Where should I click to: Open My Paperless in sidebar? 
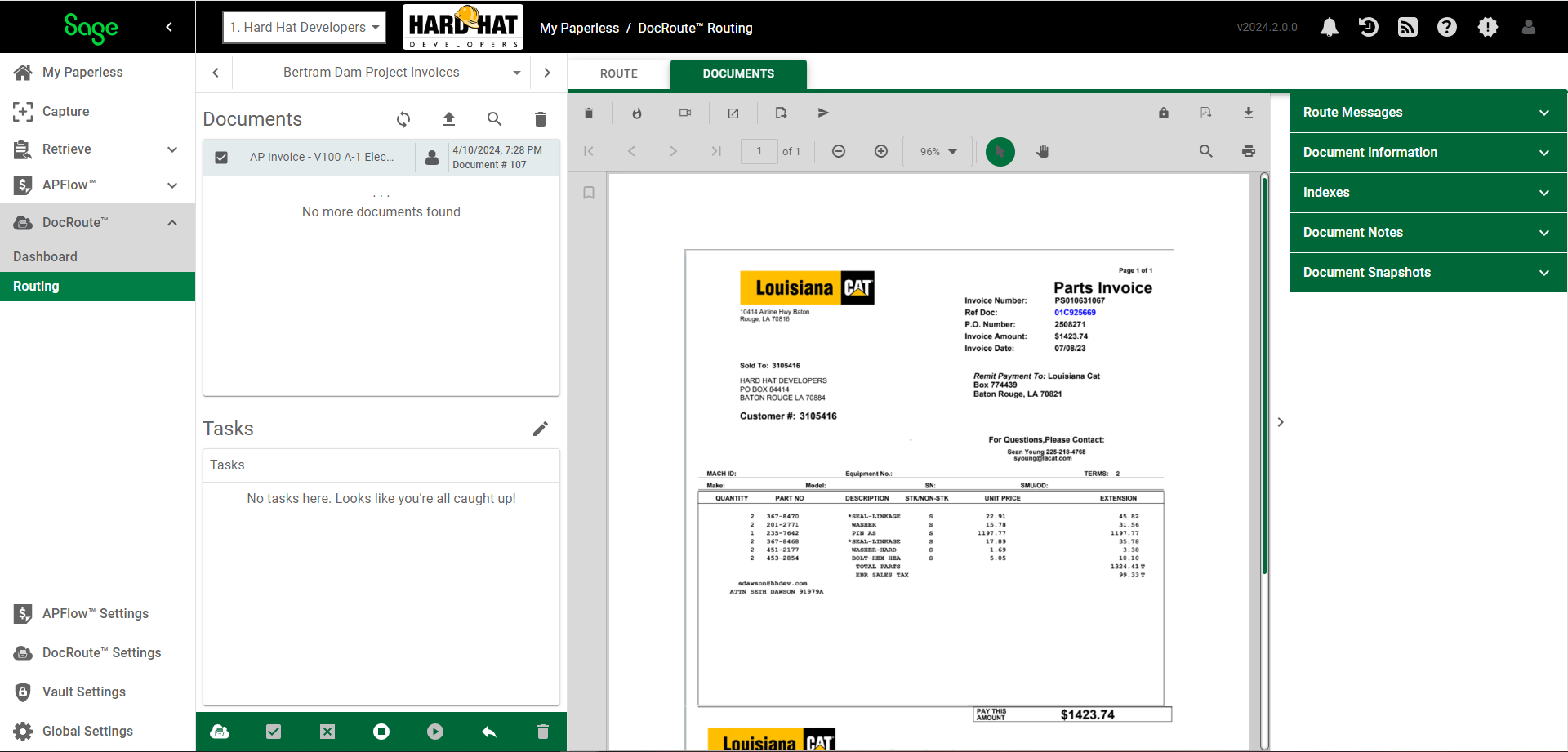point(97,72)
